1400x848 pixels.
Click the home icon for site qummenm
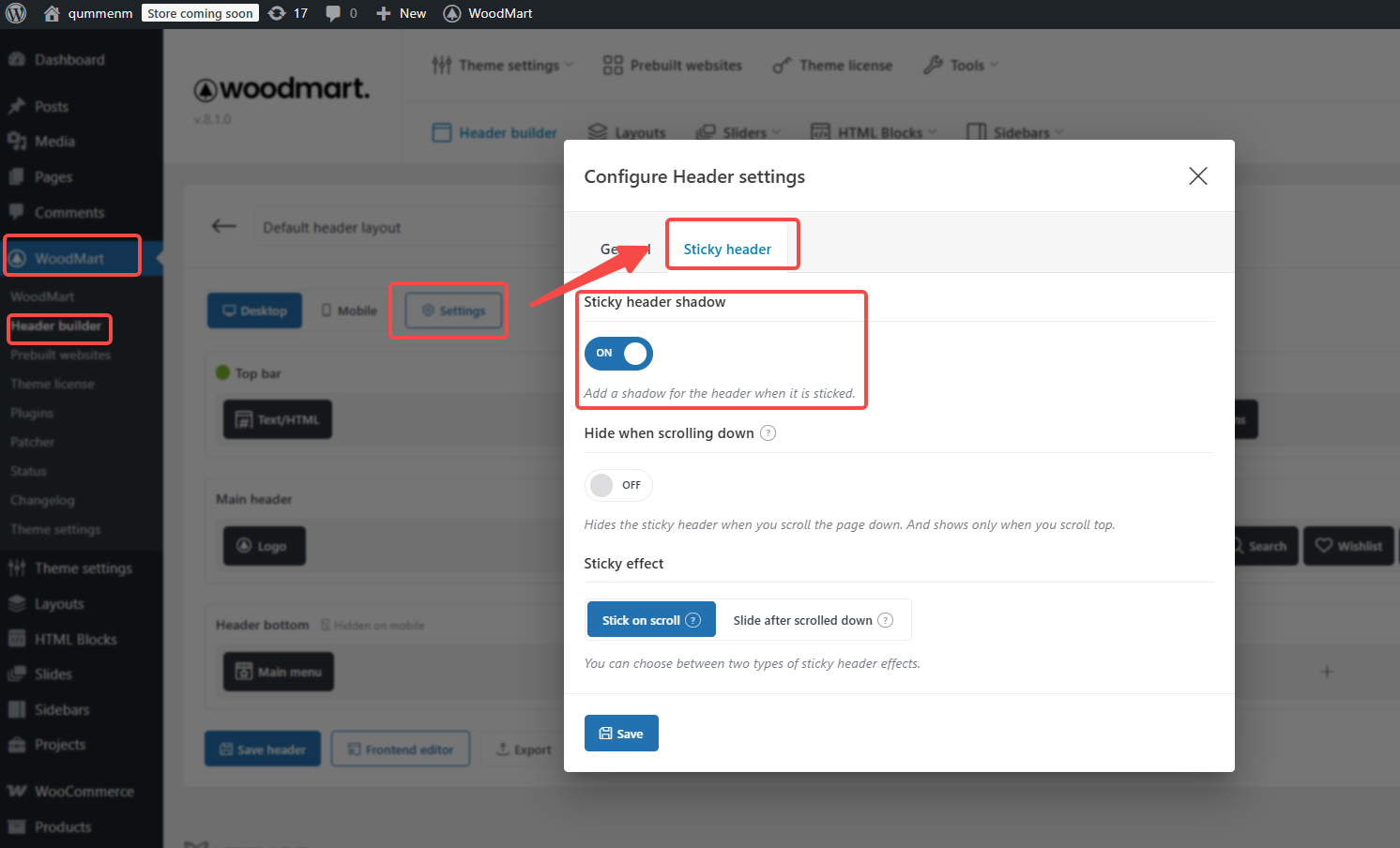52,13
